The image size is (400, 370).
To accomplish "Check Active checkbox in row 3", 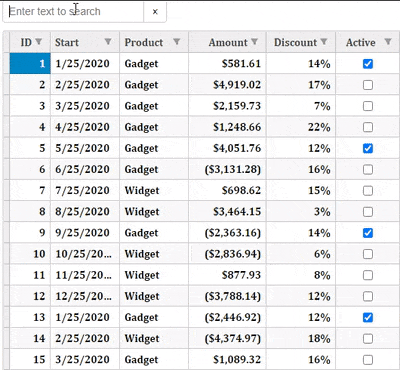I will tap(368, 106).
